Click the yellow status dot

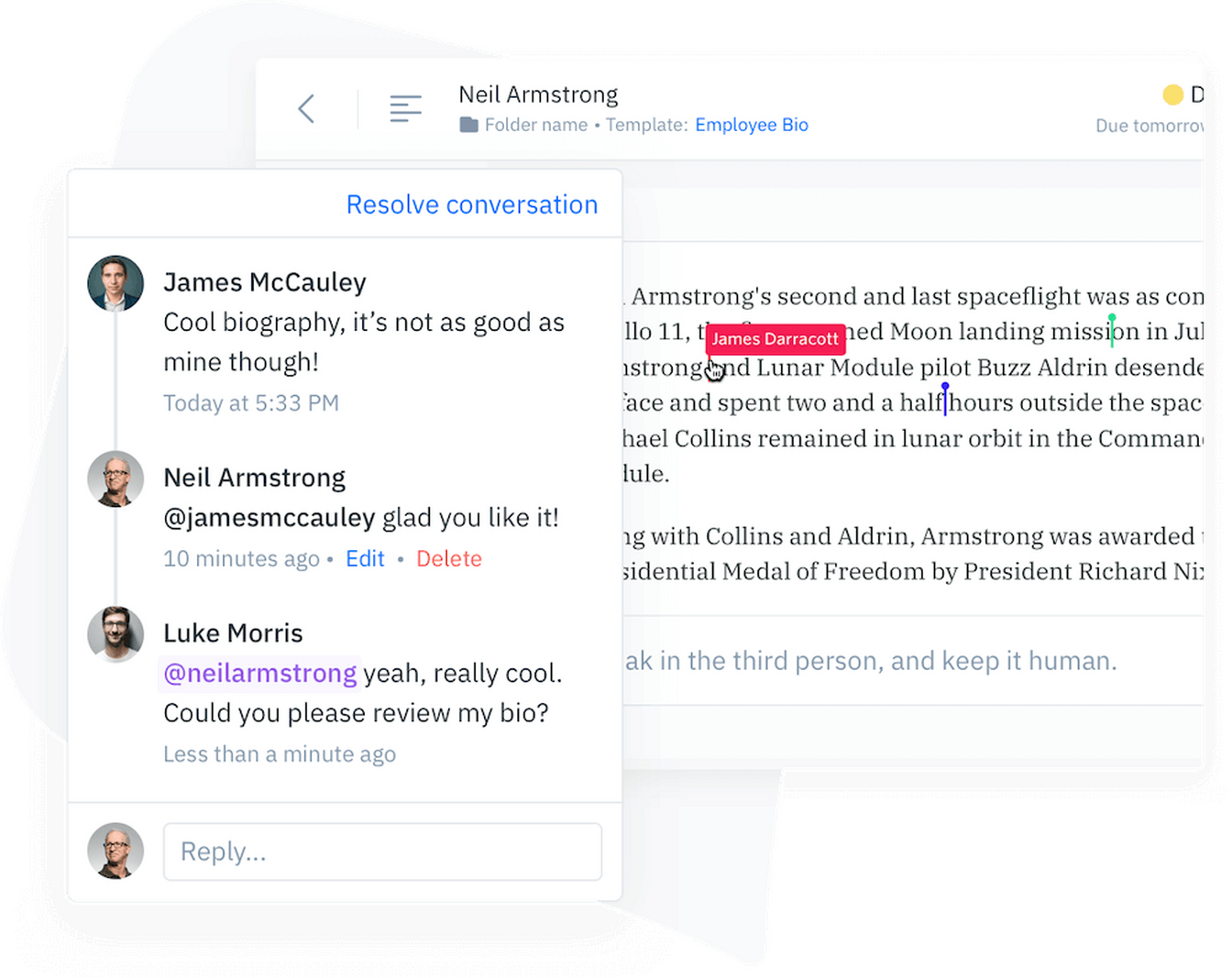pos(1172,94)
